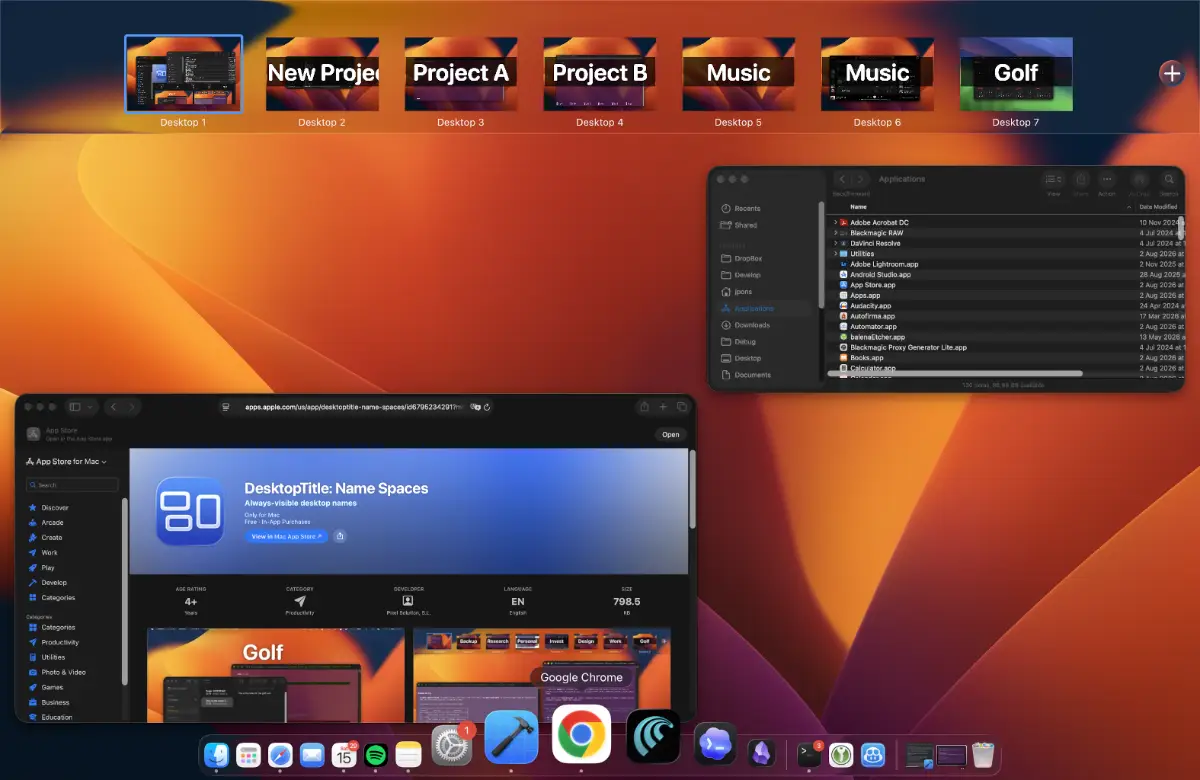This screenshot has height=780, width=1200.
Task: Expand Utilities folder in Finder list
Action: click(835, 254)
